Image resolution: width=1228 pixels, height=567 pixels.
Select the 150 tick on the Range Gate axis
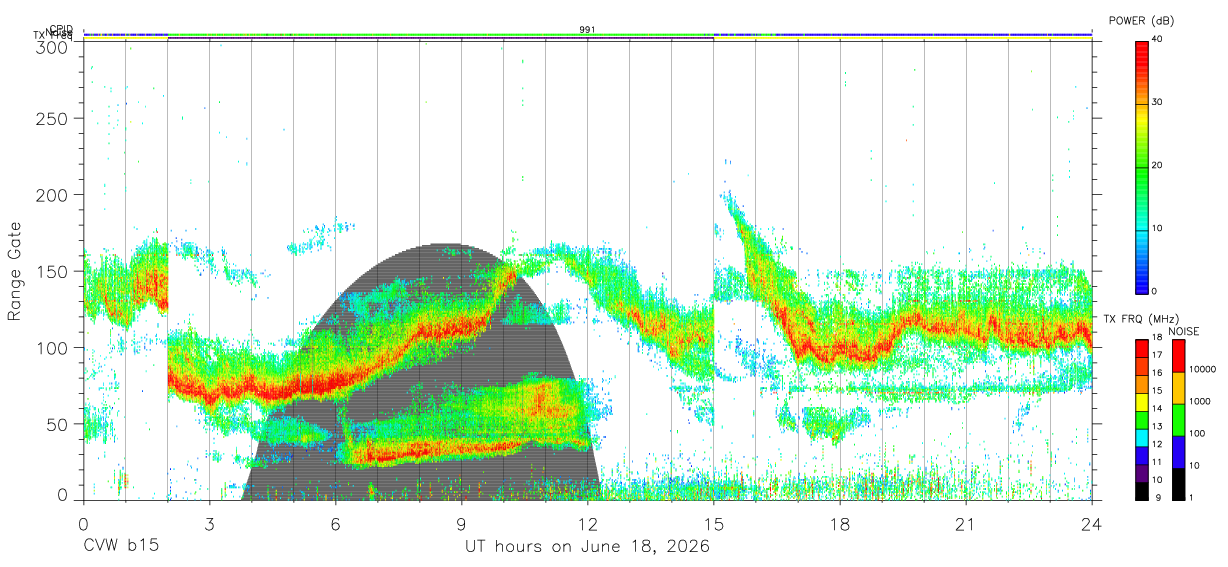[x=54, y=271]
